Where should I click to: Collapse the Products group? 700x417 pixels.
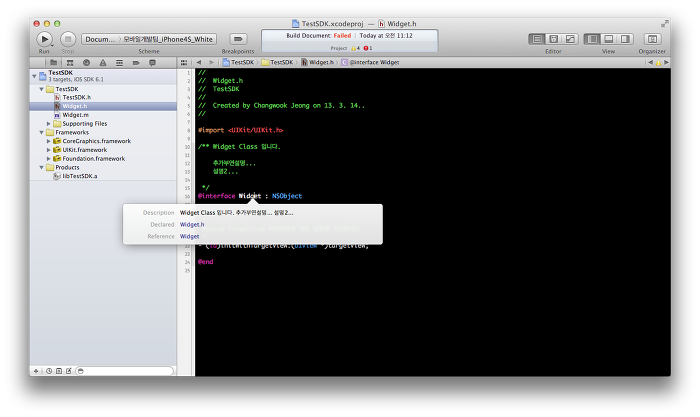tap(42, 167)
